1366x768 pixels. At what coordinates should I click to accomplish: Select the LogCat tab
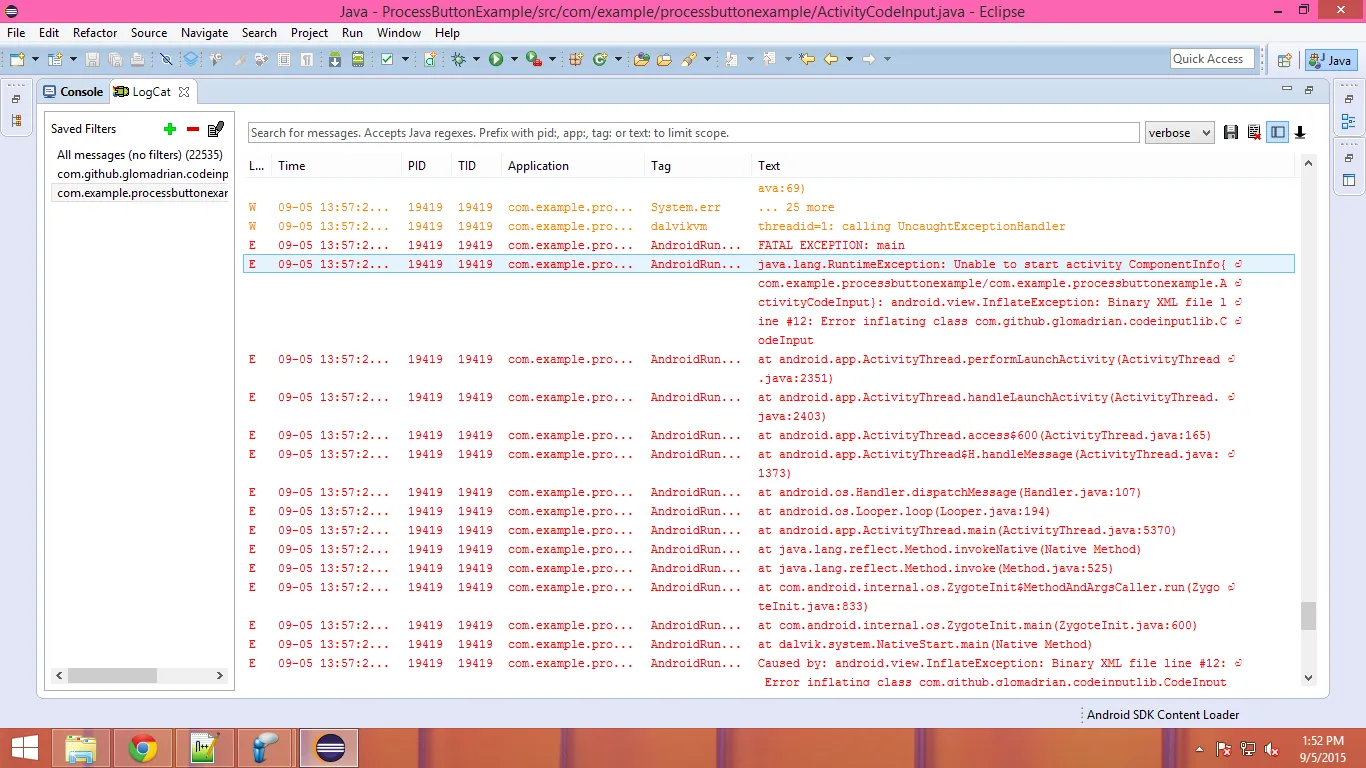[x=152, y=91]
